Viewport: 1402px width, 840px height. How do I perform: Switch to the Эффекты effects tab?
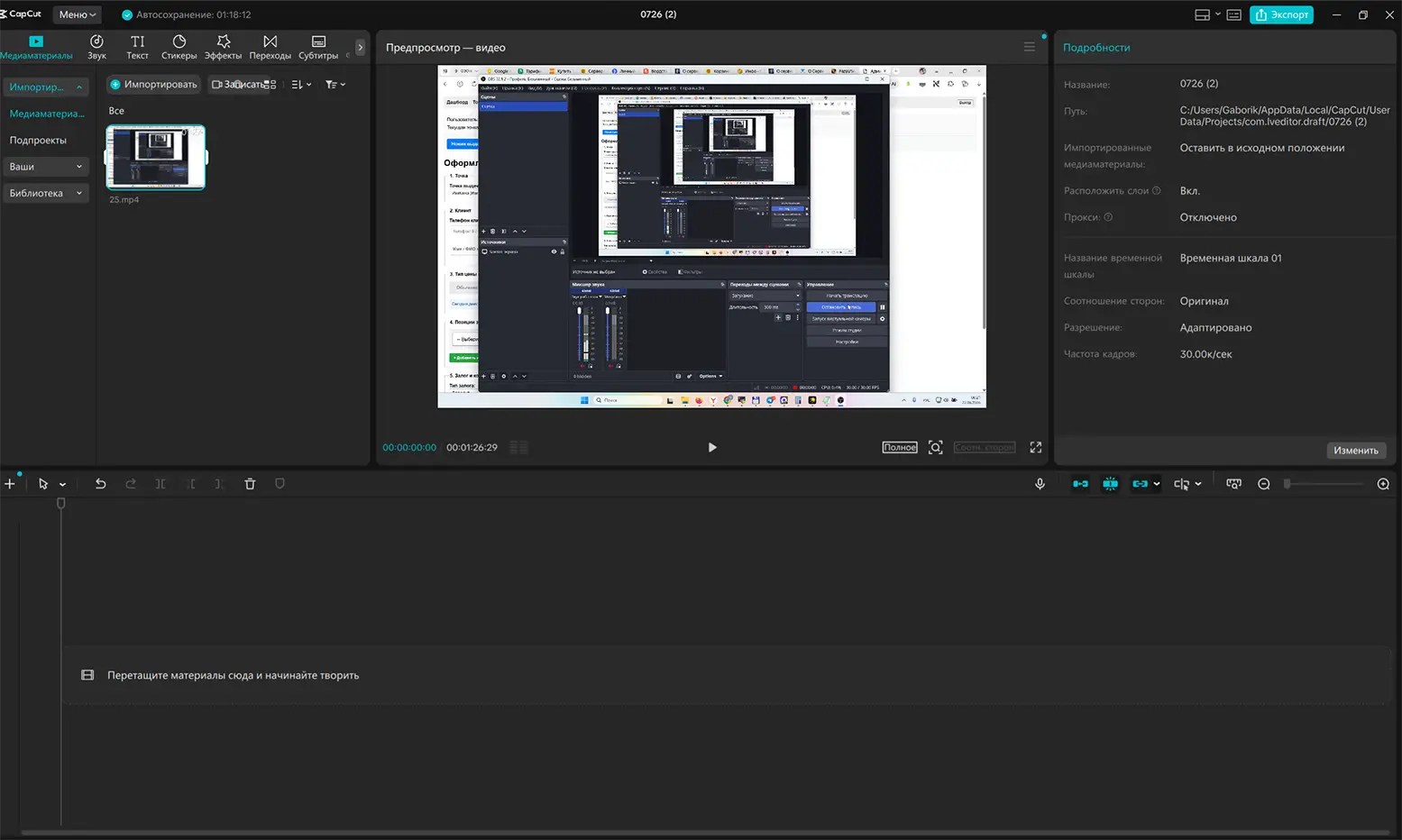click(x=224, y=48)
